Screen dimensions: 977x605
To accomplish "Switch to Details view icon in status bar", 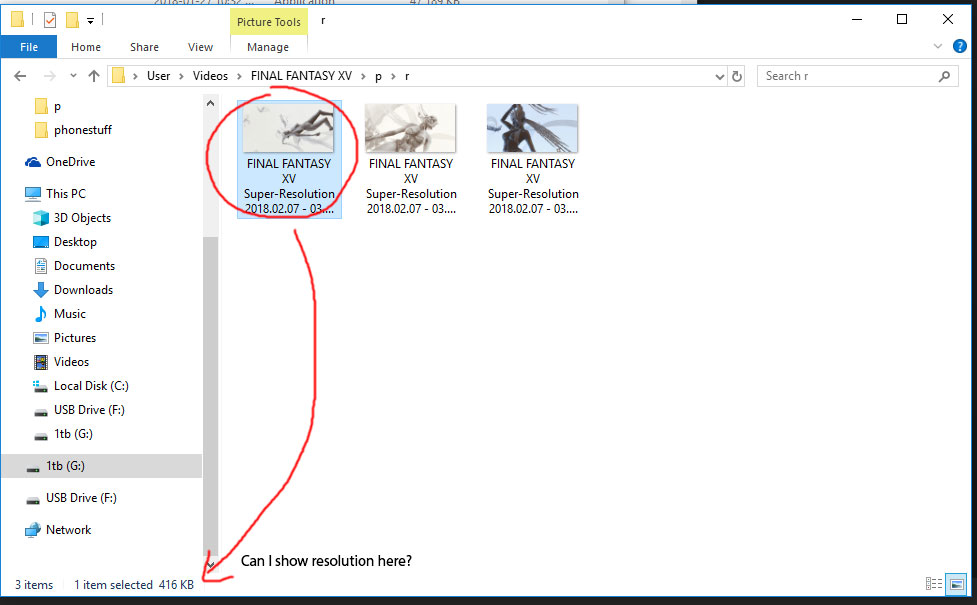I will tap(933, 584).
